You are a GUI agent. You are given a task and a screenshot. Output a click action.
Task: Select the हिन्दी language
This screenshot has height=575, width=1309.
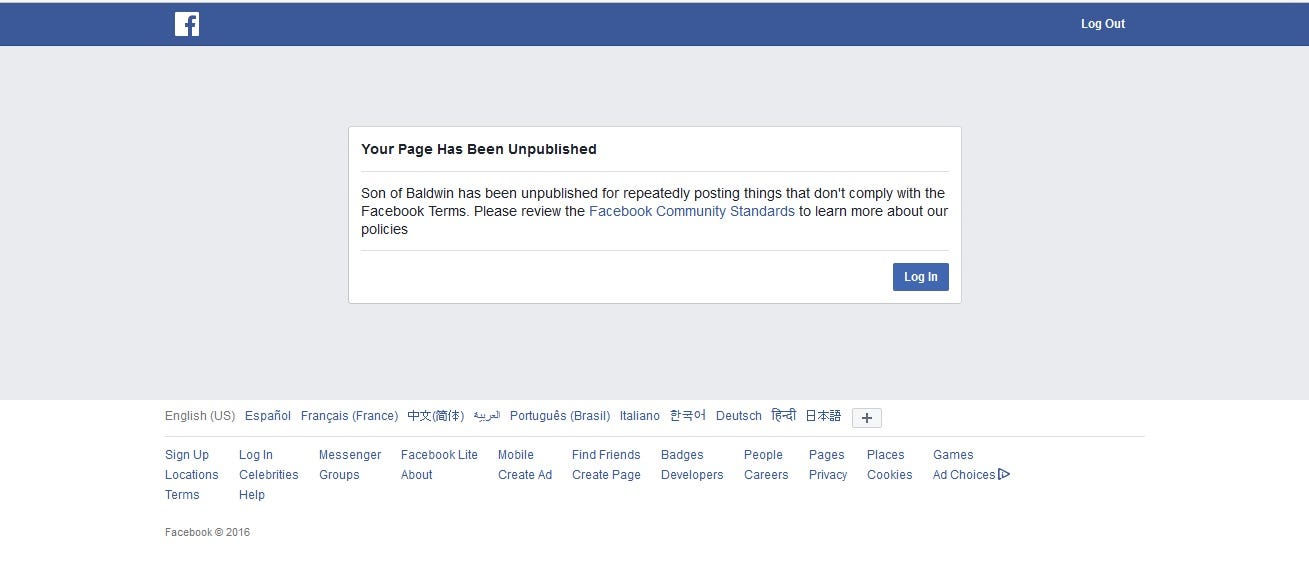click(x=784, y=416)
